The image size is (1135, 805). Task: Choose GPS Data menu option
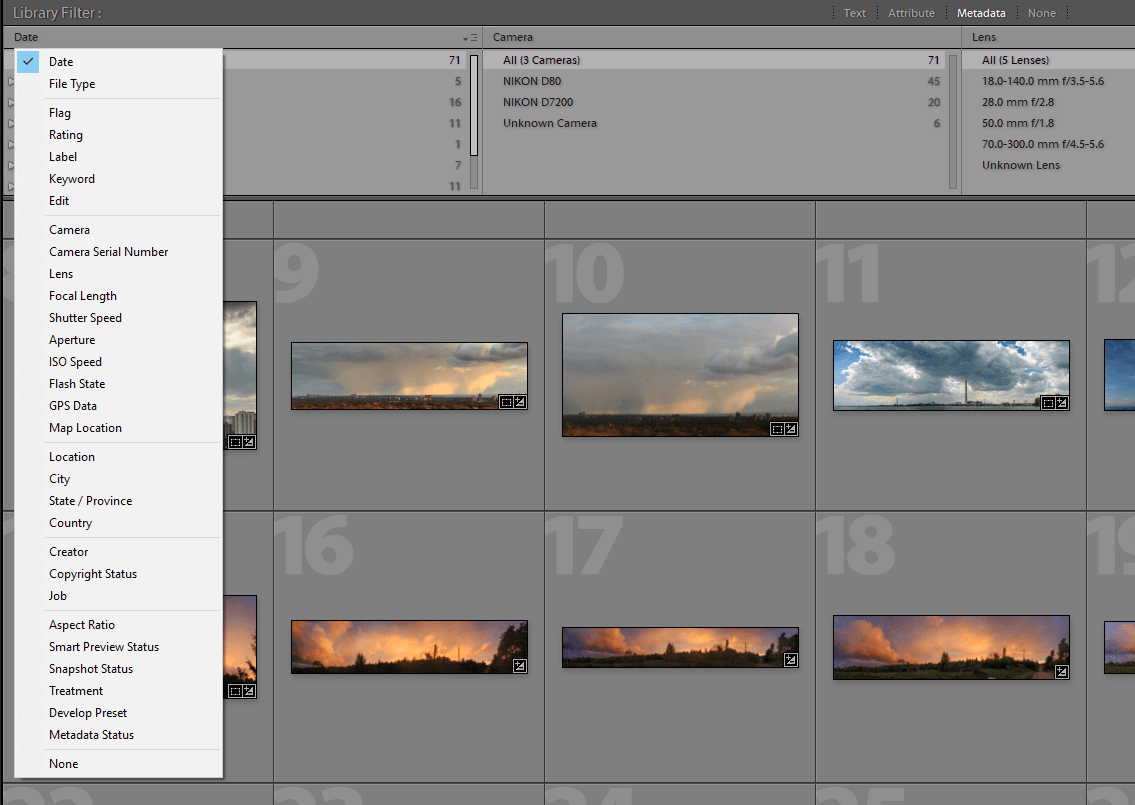pos(118,406)
